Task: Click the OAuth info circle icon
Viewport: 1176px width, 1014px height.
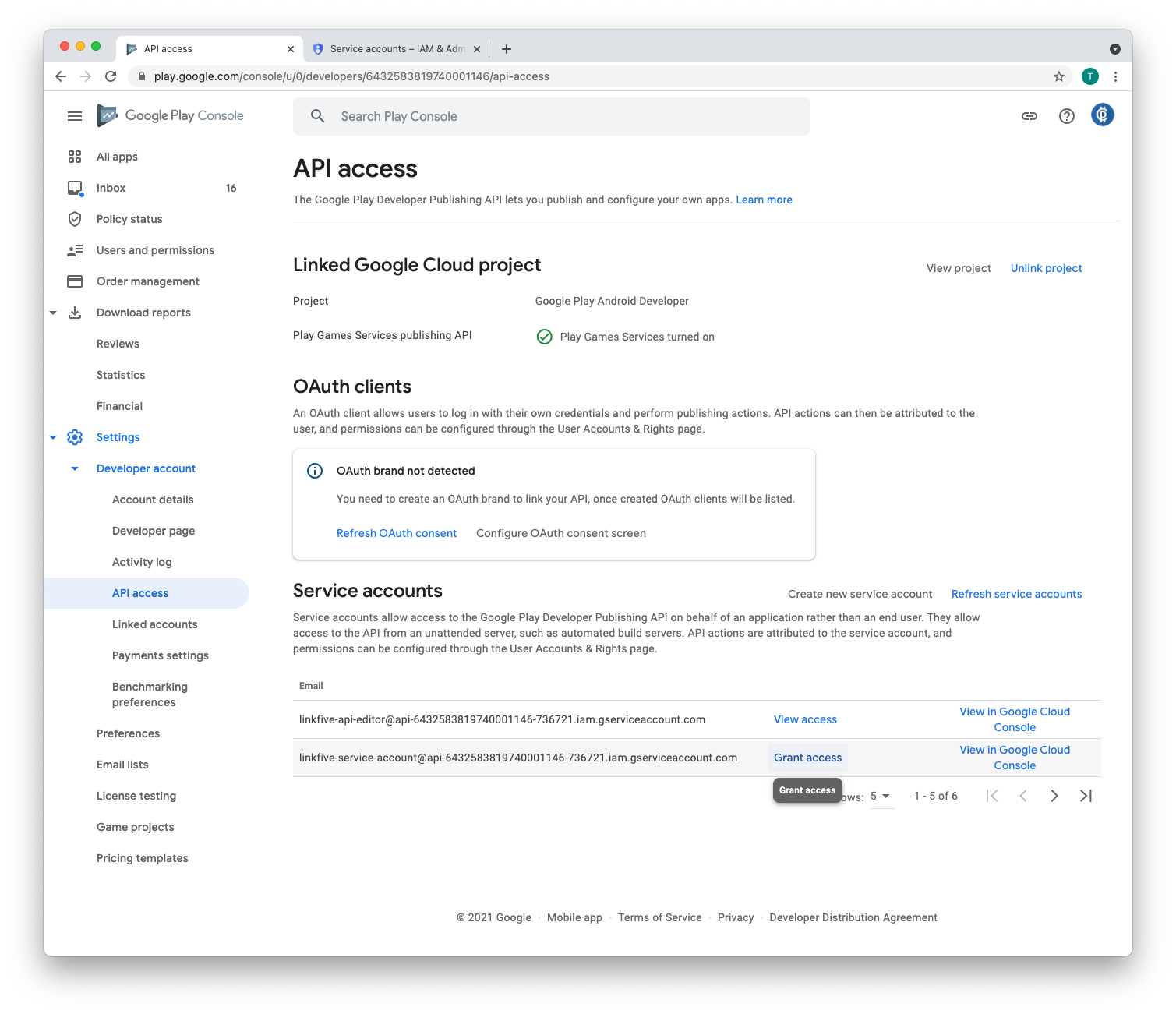Action: 315,471
